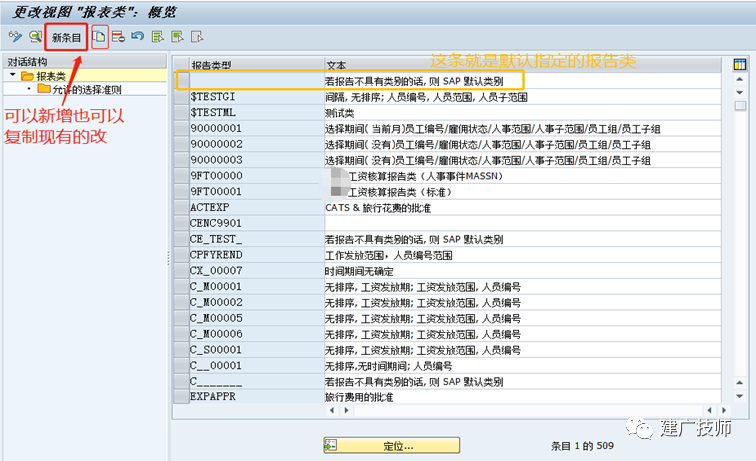Click the select-all rows toolbar icon

tap(158, 37)
